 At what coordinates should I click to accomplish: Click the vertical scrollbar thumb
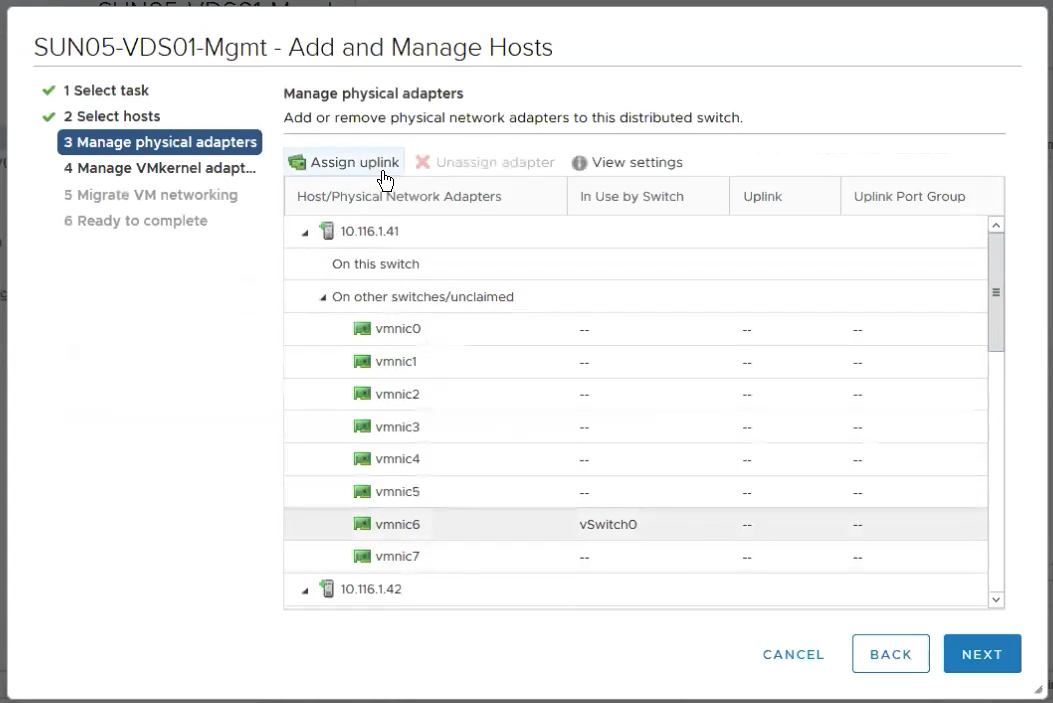point(996,292)
